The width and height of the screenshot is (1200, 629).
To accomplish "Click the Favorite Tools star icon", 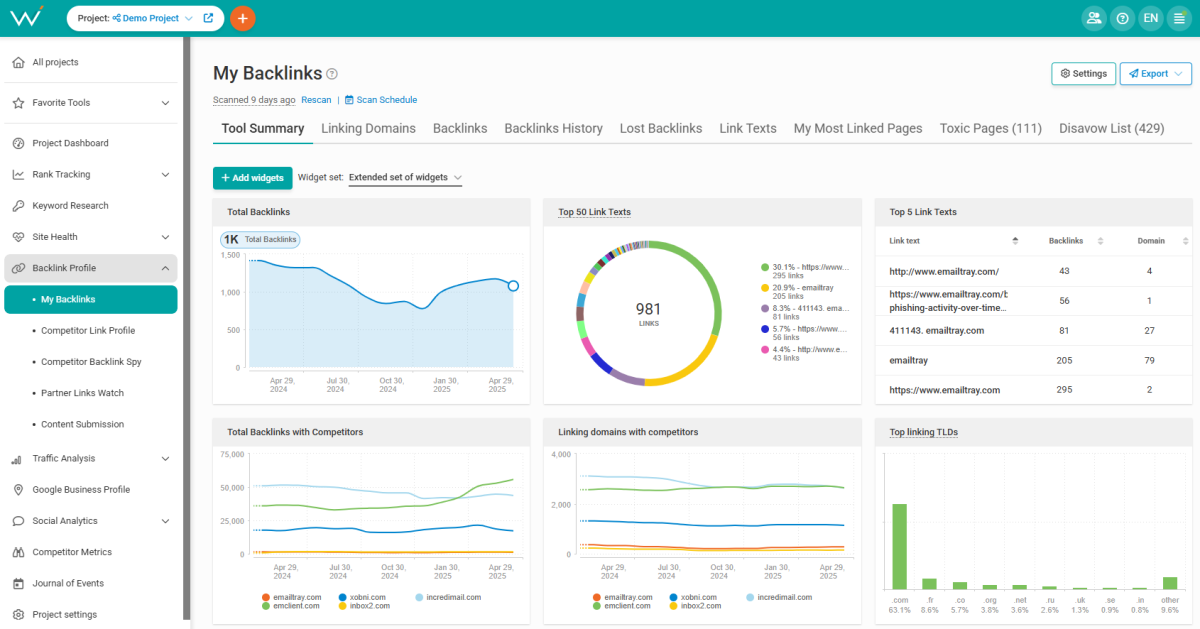I will click(18, 102).
